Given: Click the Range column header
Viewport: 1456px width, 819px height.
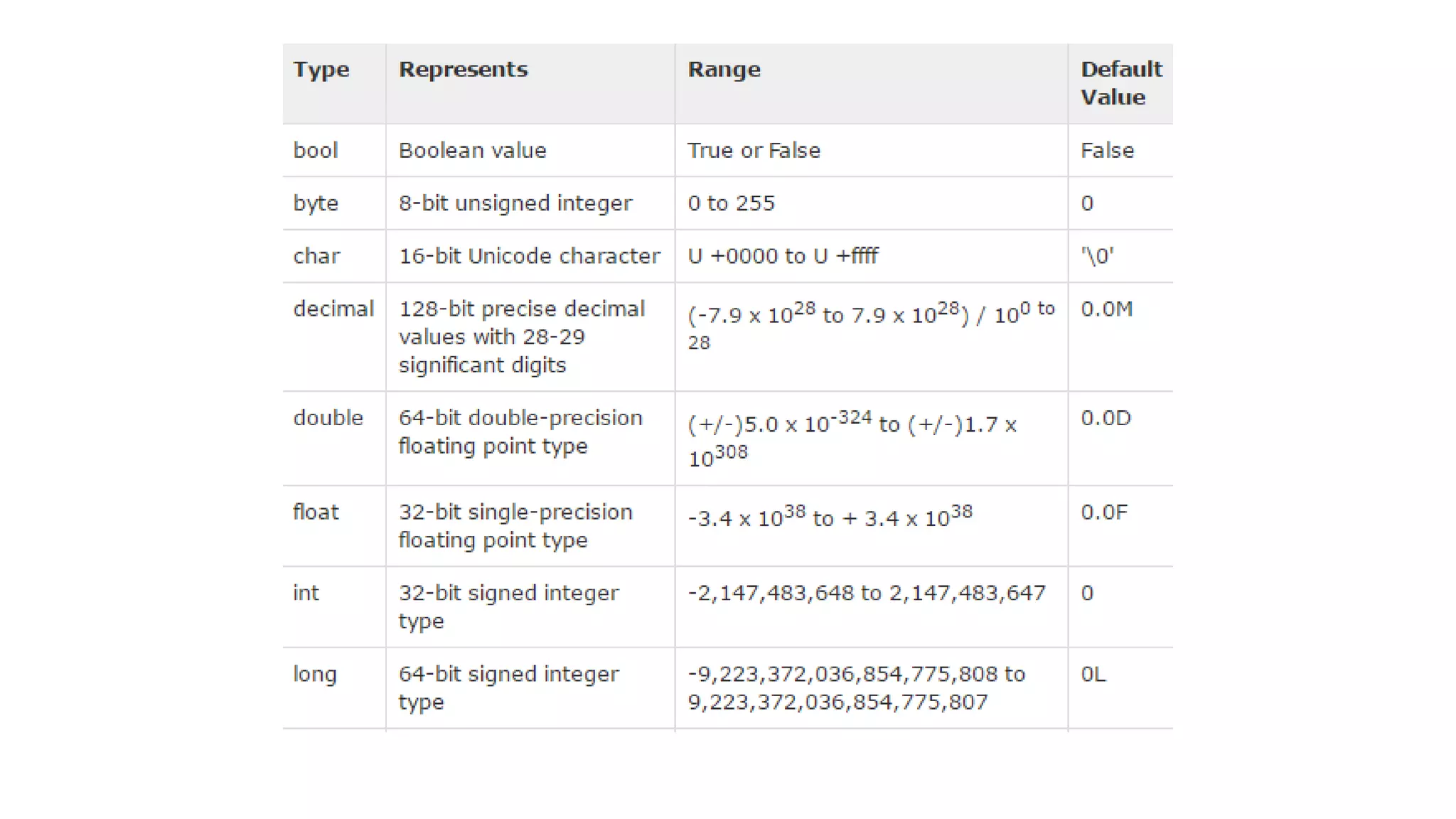Looking at the screenshot, I should (x=724, y=70).
